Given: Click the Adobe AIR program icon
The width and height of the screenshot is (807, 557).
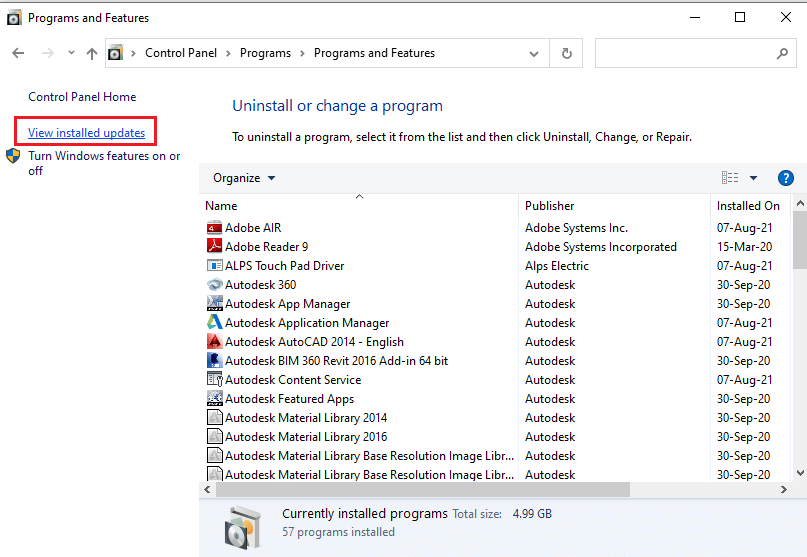Looking at the screenshot, I should coord(214,228).
